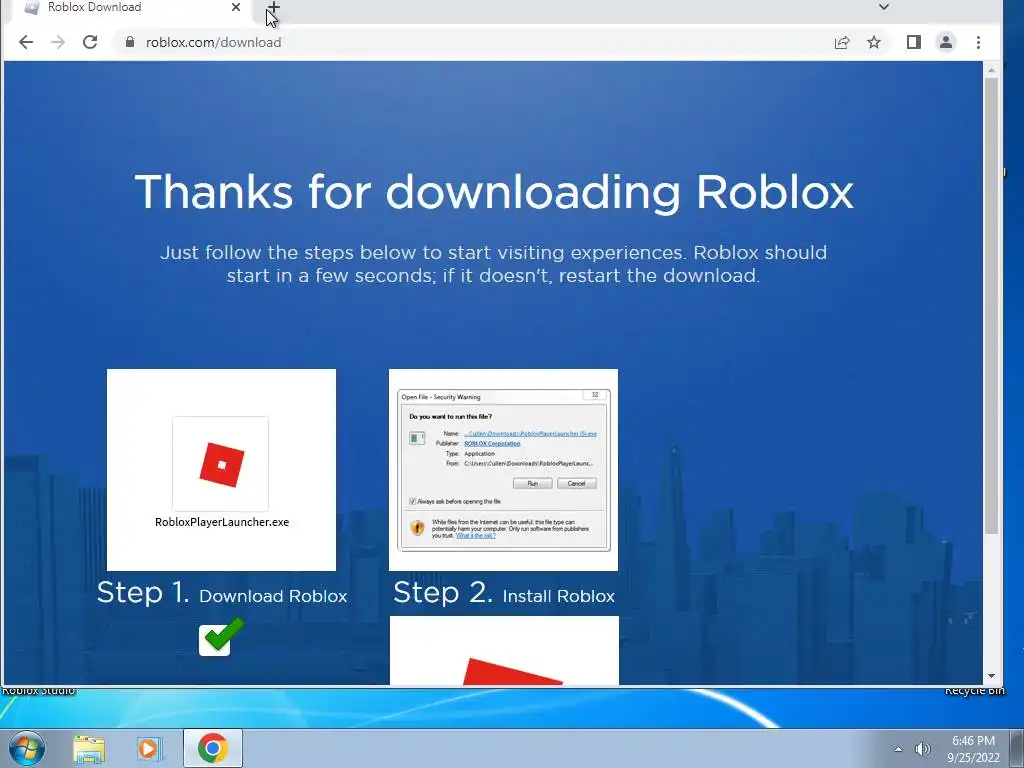Click the RobloxPlayerLauncher.exe step image
1024x768 pixels.
click(221, 470)
